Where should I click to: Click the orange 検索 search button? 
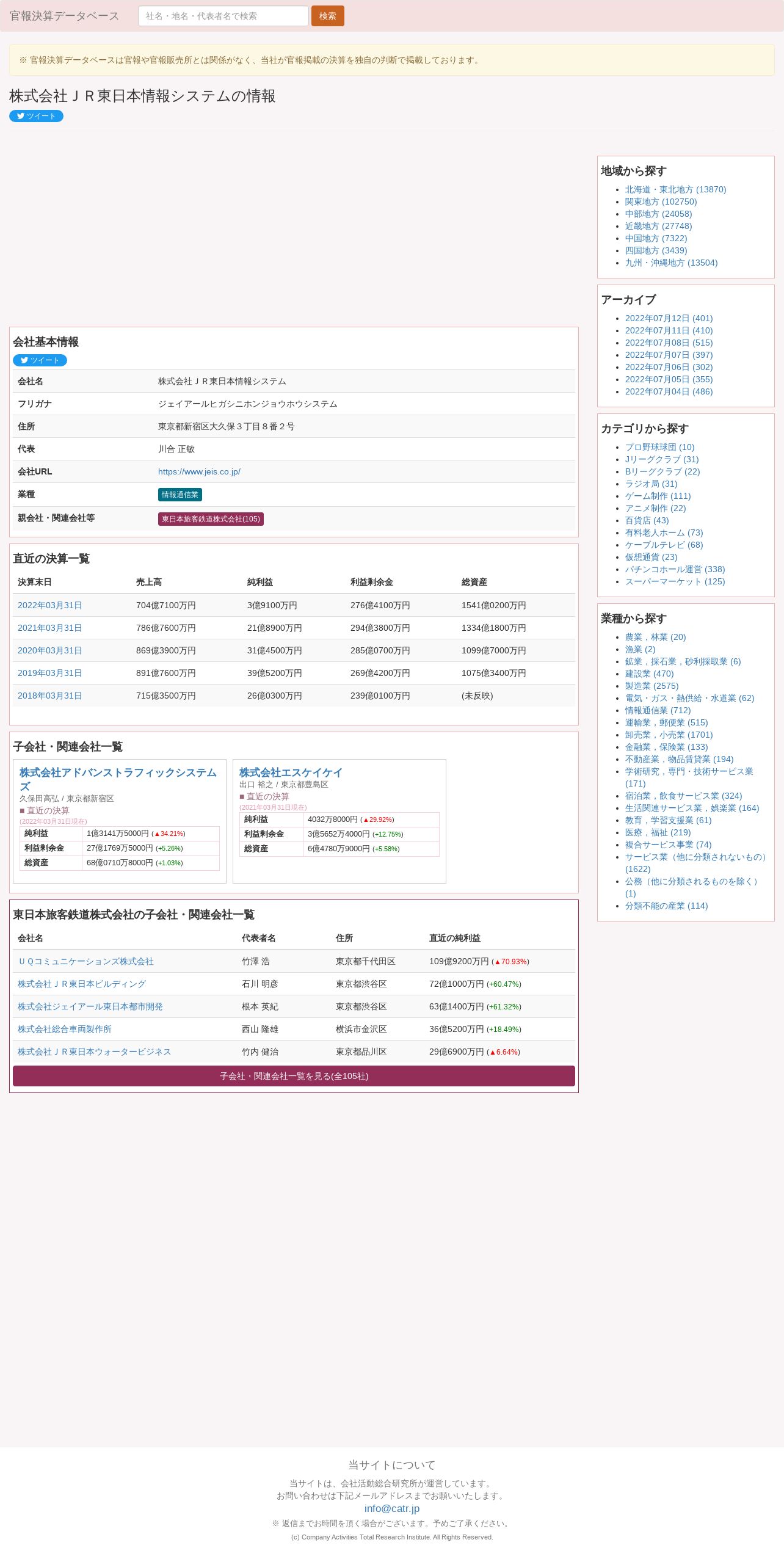point(328,16)
